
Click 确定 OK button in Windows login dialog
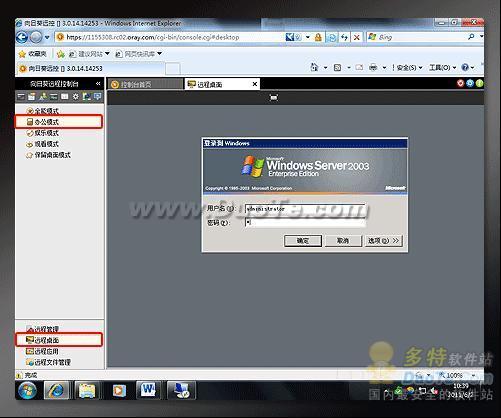coord(303,241)
